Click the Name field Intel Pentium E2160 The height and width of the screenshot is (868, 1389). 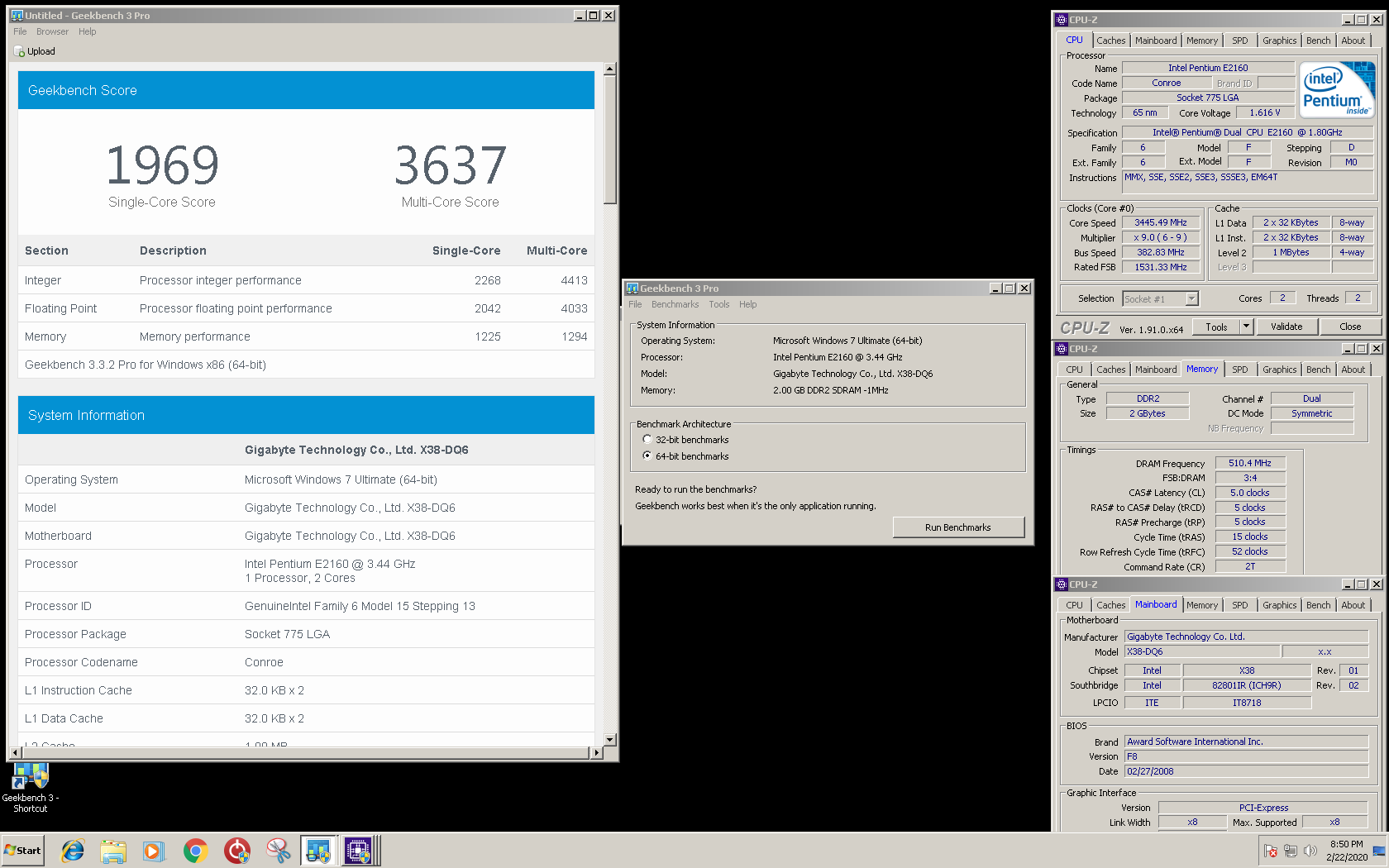click(1208, 69)
